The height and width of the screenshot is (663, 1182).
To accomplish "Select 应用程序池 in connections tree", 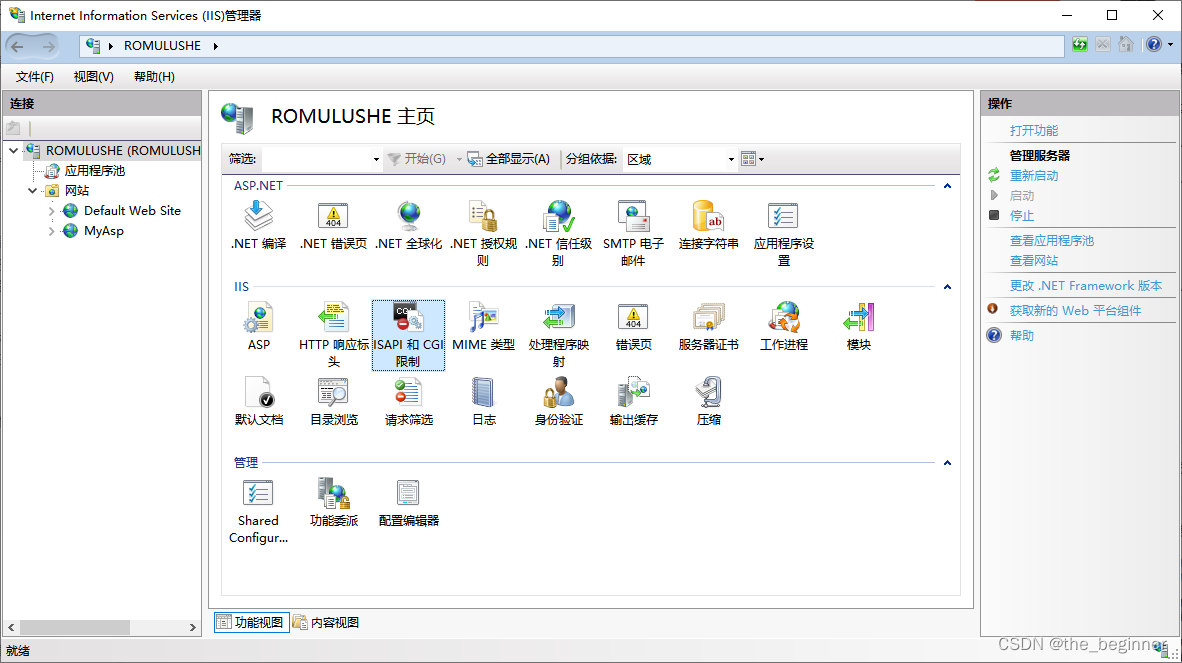I will click(94, 171).
